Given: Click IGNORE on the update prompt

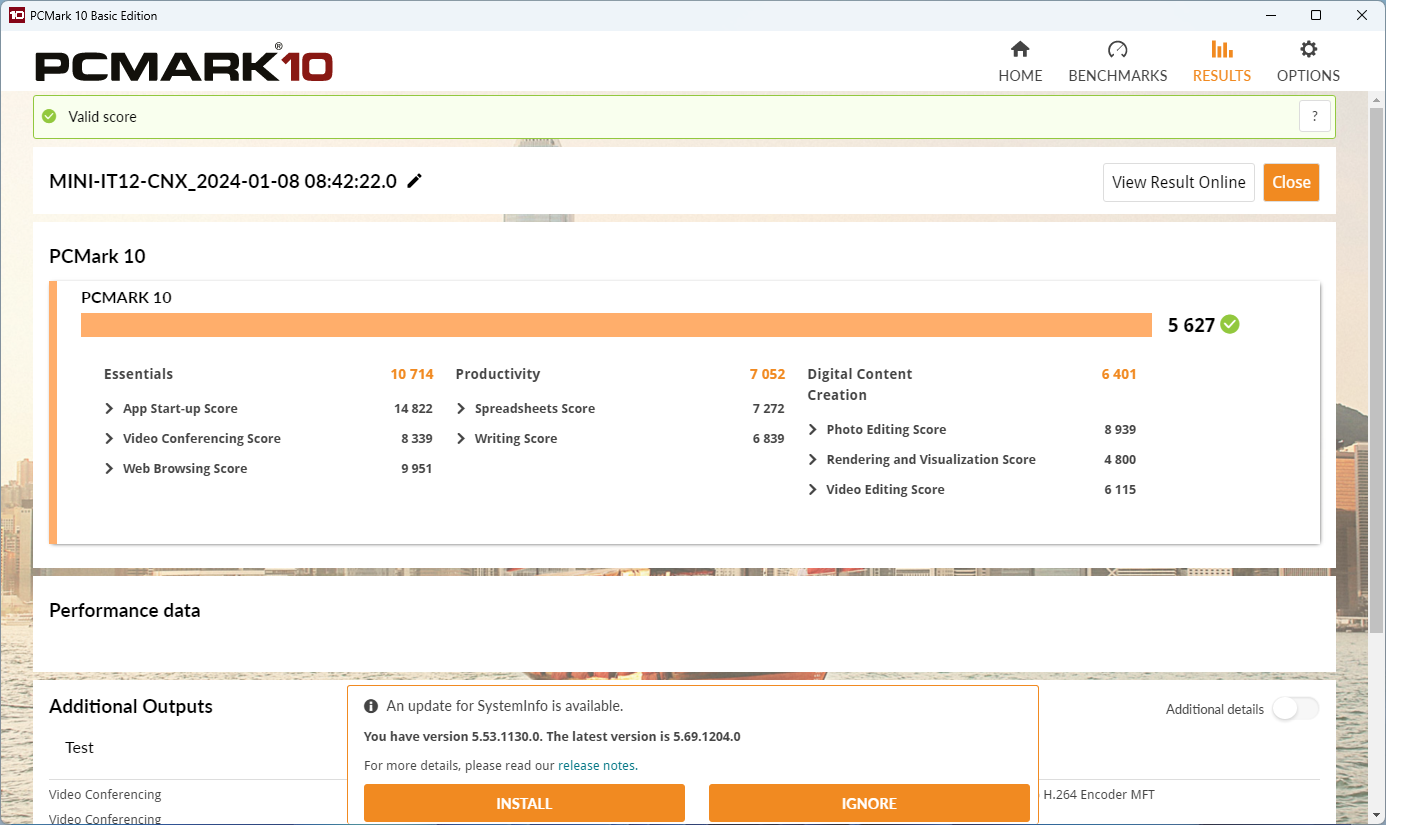Looking at the screenshot, I should pos(869,803).
